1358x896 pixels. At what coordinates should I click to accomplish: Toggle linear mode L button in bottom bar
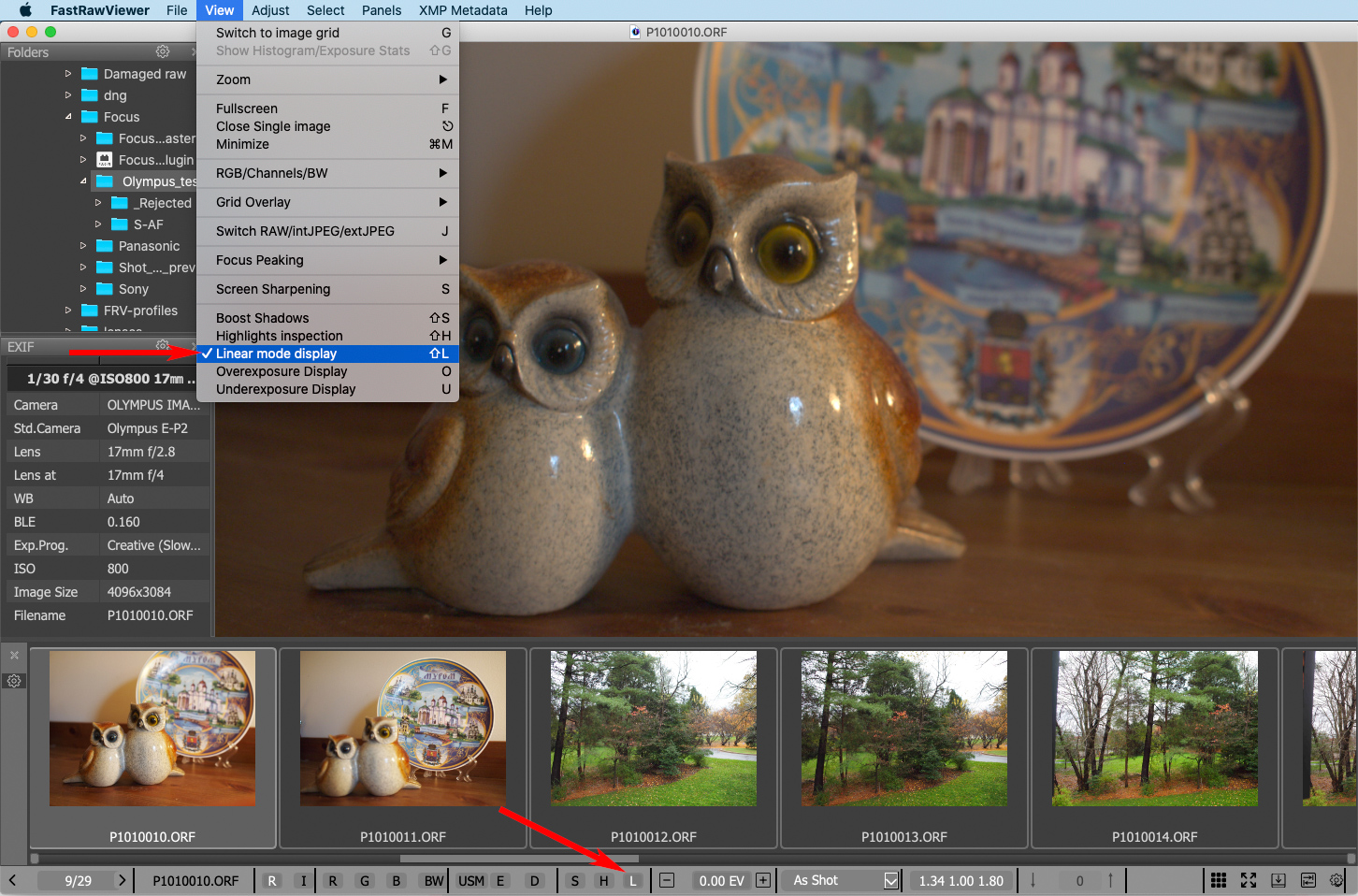click(633, 880)
